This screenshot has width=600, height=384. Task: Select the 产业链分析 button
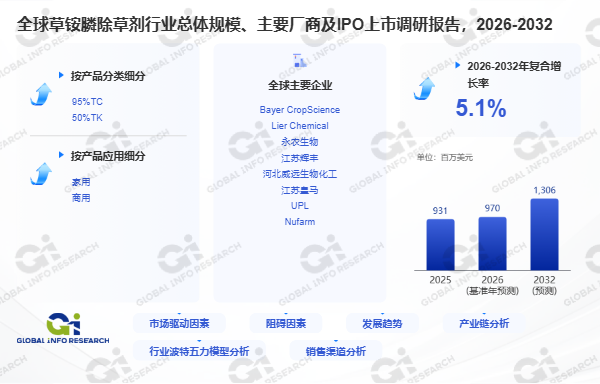(484, 324)
